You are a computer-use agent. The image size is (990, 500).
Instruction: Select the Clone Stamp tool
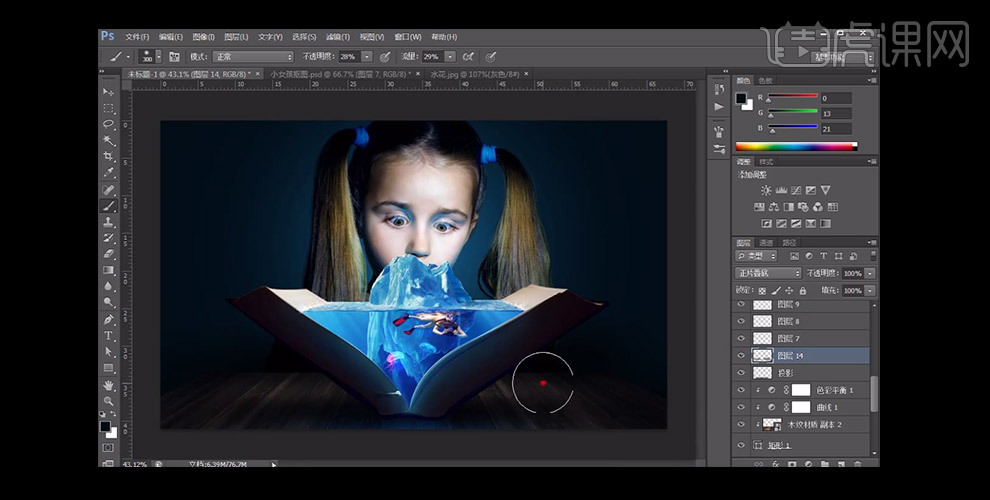click(109, 222)
